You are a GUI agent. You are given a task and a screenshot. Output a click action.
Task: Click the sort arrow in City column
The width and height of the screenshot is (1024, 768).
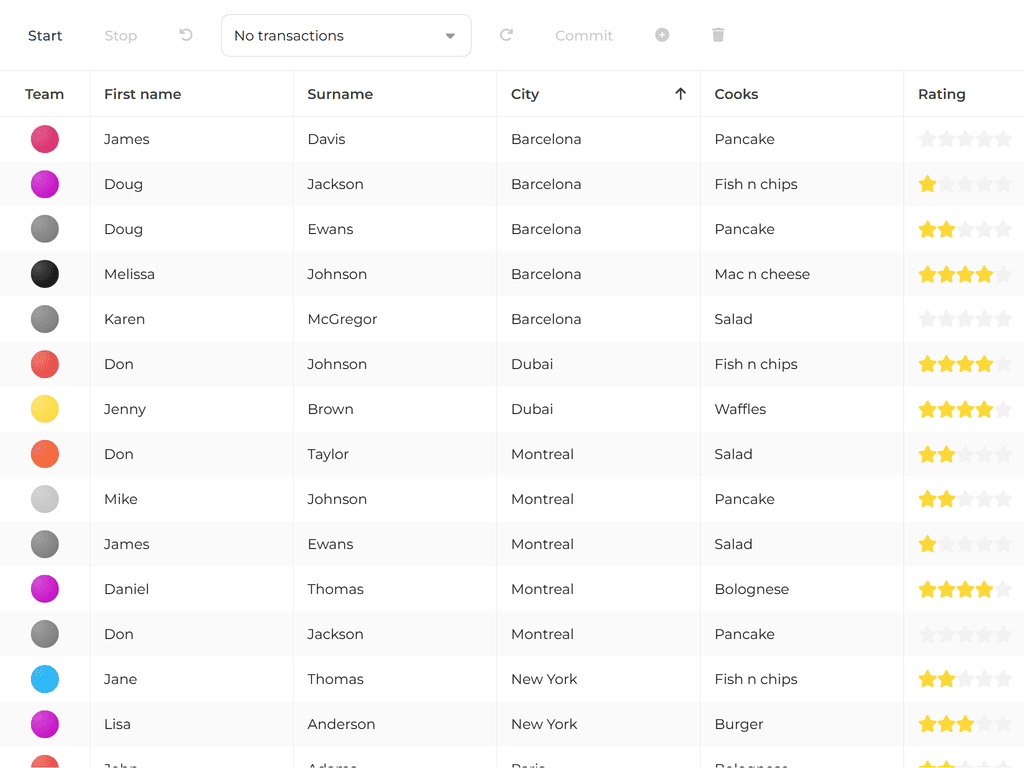coord(680,94)
